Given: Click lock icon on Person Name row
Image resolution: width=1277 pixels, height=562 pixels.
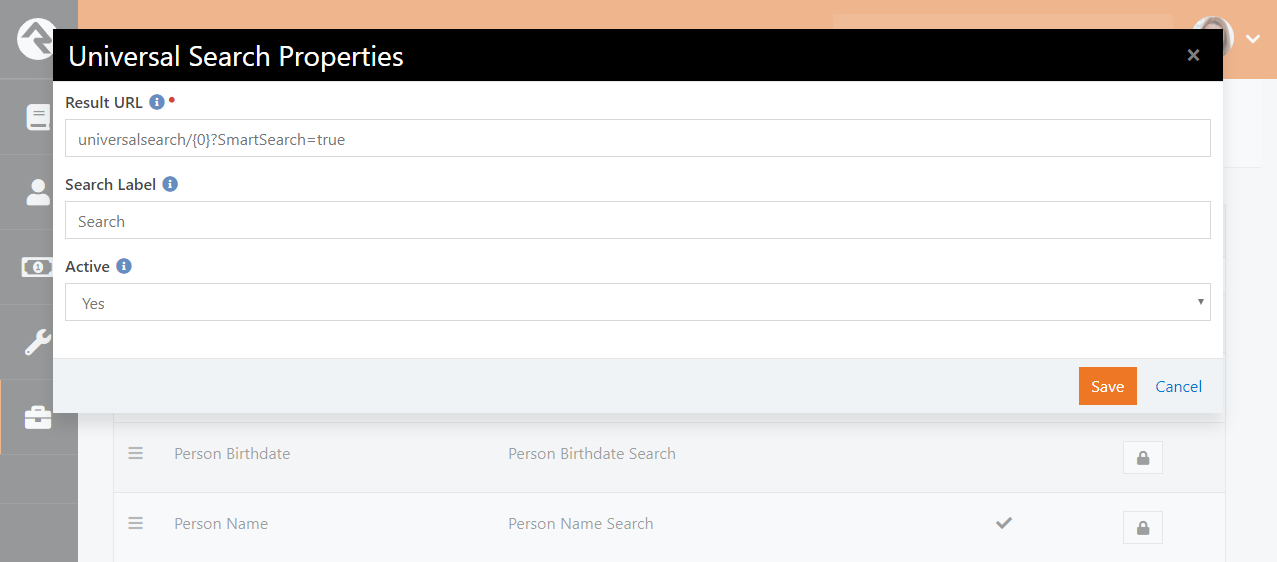Looking at the screenshot, I should 1142,527.
